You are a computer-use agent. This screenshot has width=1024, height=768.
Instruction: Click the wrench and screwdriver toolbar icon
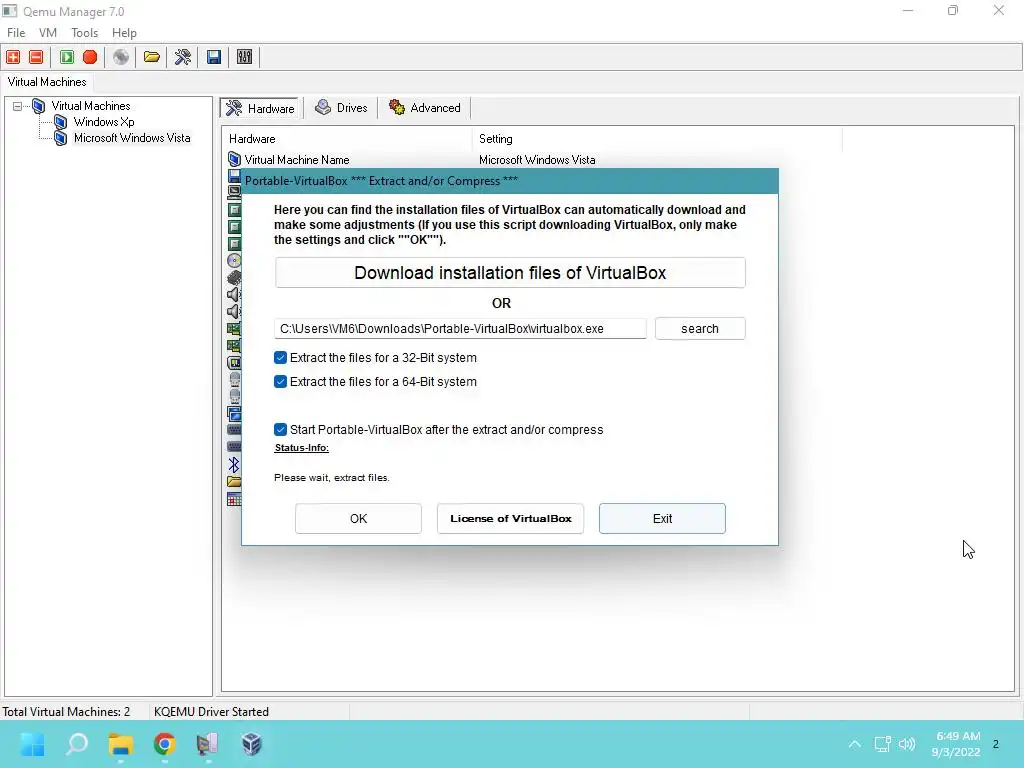pyautogui.click(x=183, y=57)
